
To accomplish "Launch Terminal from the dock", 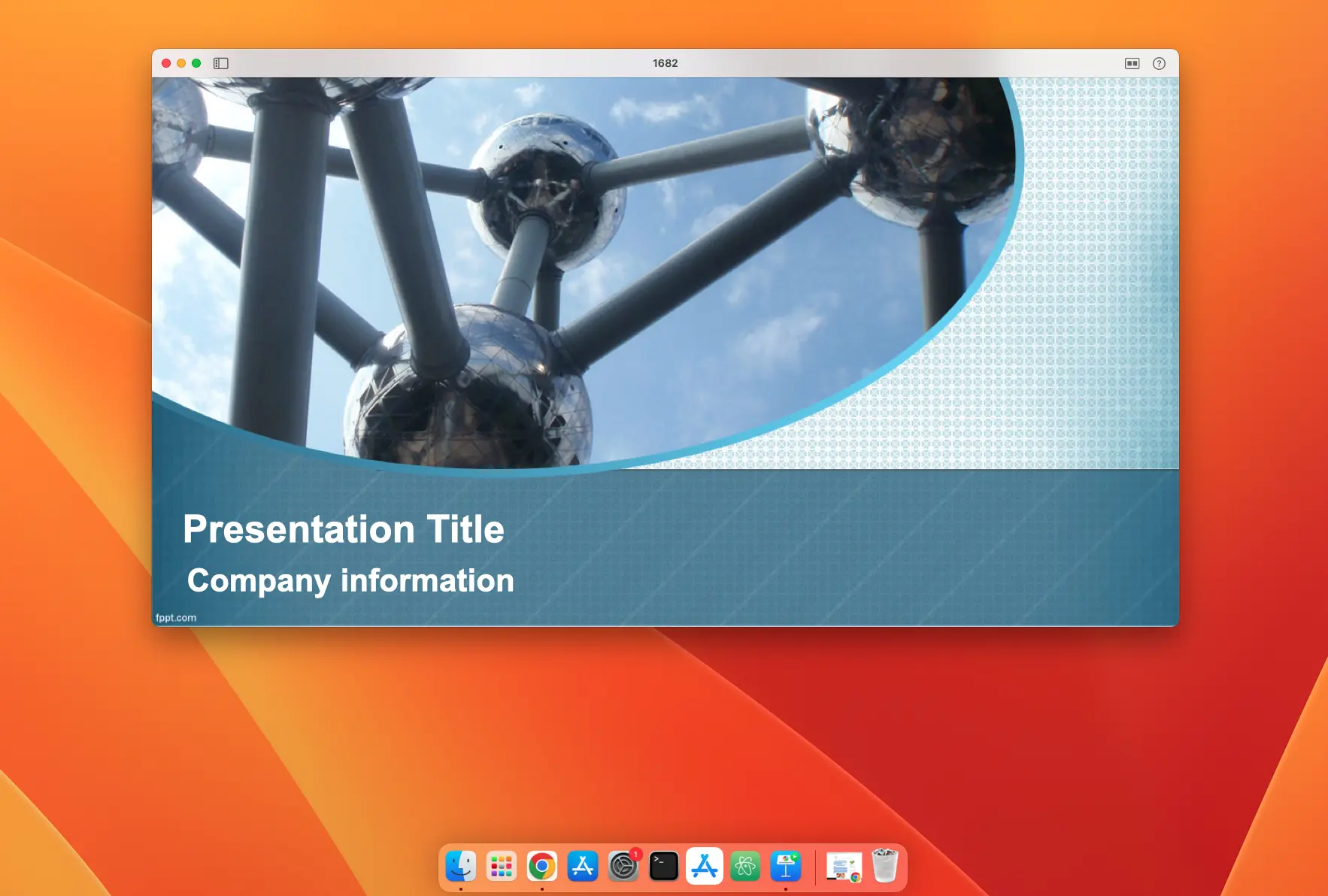I will click(664, 866).
